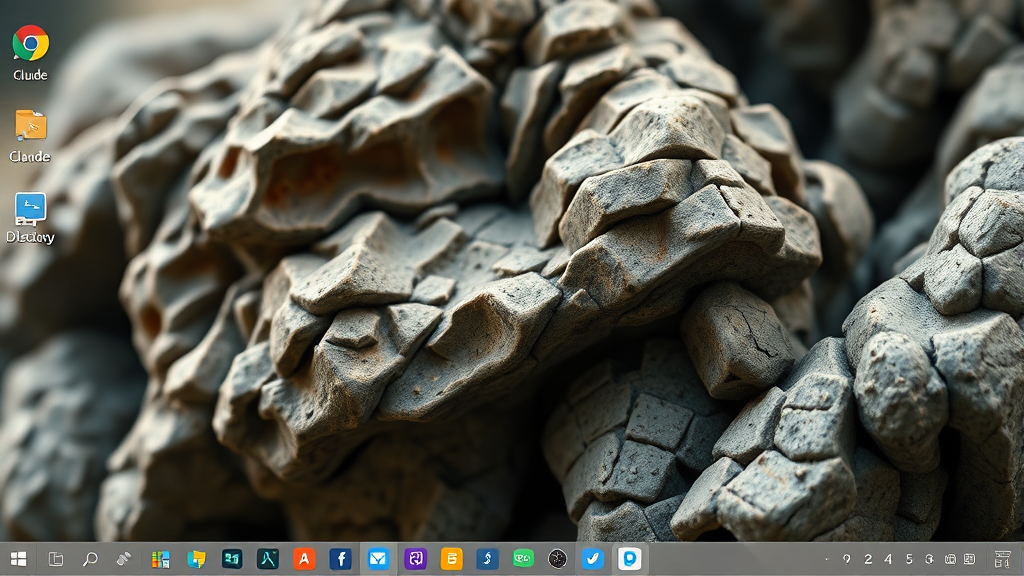This screenshot has height=576, width=1024.
Task: Open the notification center at taskbar end
Action: [x=1002, y=559]
